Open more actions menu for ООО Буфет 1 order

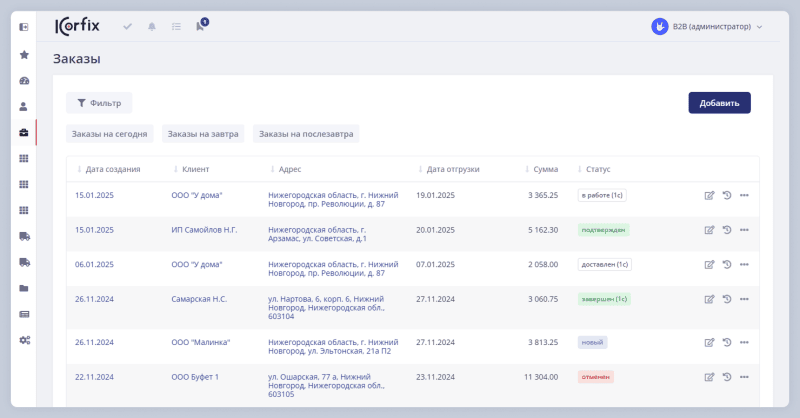coord(744,377)
